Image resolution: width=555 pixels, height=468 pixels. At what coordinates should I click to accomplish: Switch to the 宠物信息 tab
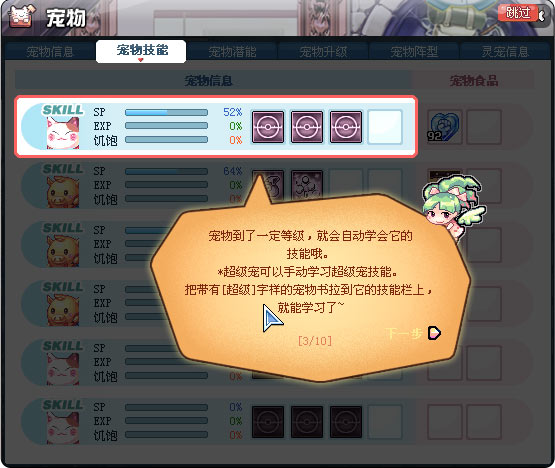click(50, 52)
